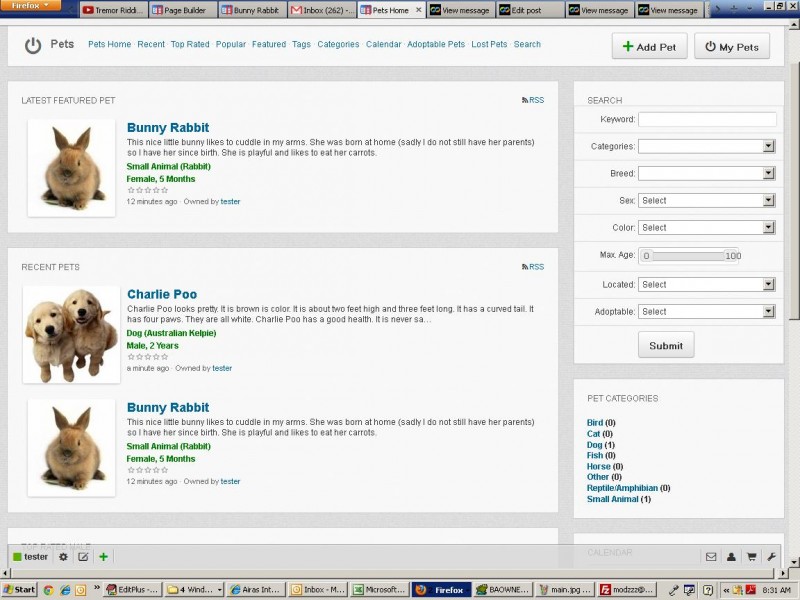The height and width of the screenshot is (600, 800).
Task: Open the Sex Select dropdown
Action: tap(707, 201)
